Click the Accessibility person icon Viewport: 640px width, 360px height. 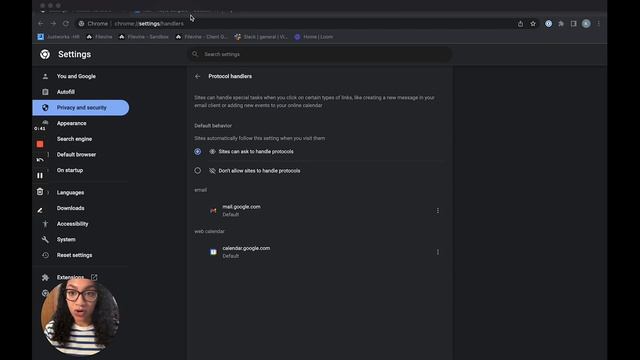pos(45,224)
